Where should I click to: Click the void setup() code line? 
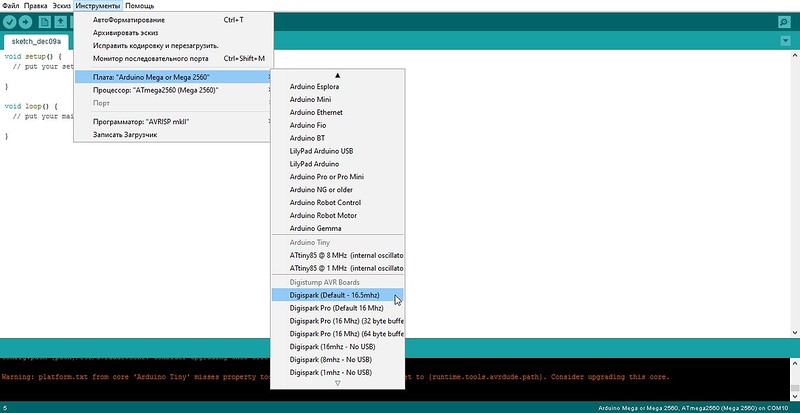pos(33,57)
